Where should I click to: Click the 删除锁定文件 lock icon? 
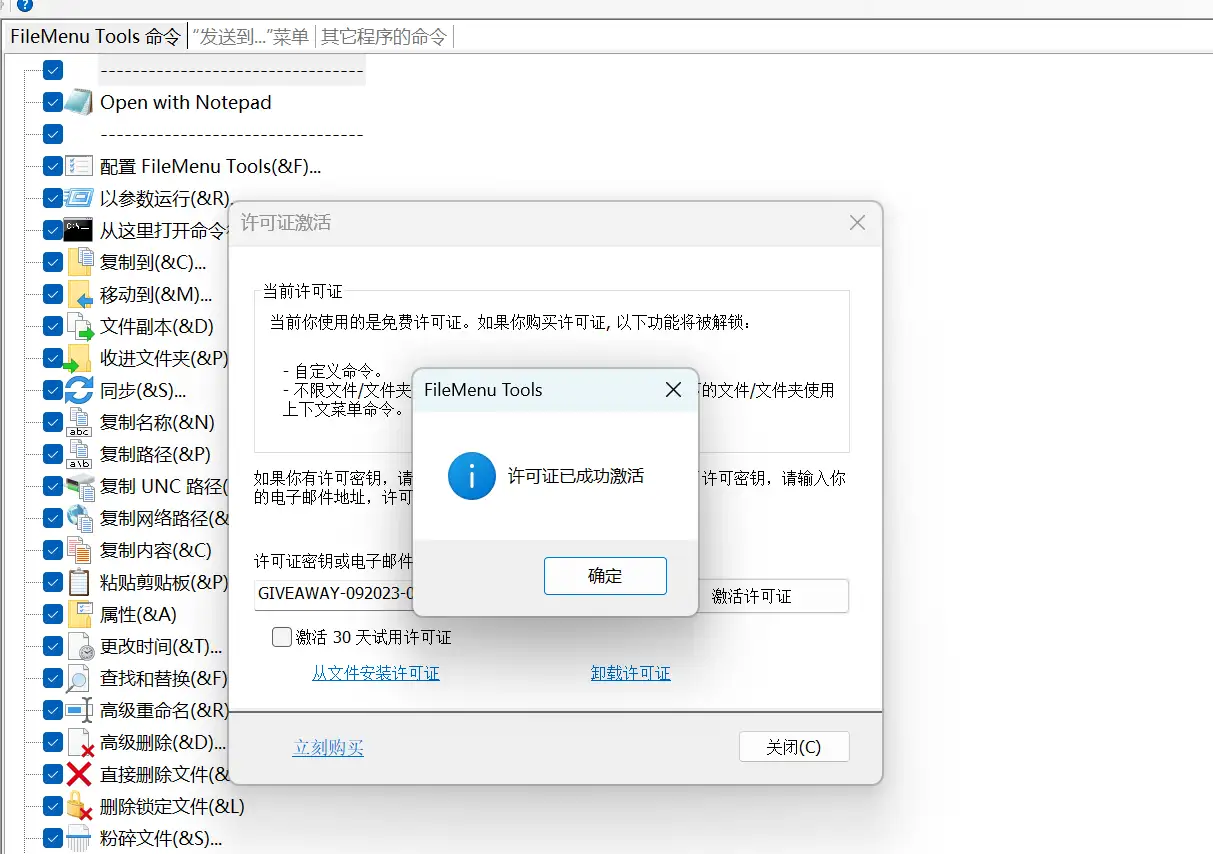[x=81, y=806]
